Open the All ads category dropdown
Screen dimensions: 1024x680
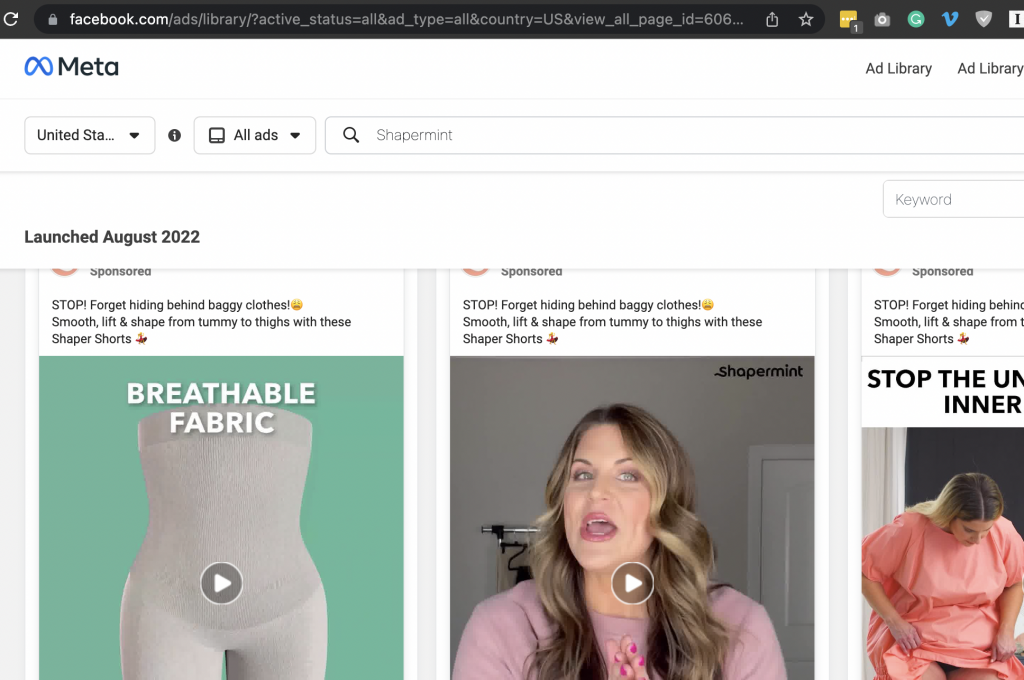click(x=255, y=135)
